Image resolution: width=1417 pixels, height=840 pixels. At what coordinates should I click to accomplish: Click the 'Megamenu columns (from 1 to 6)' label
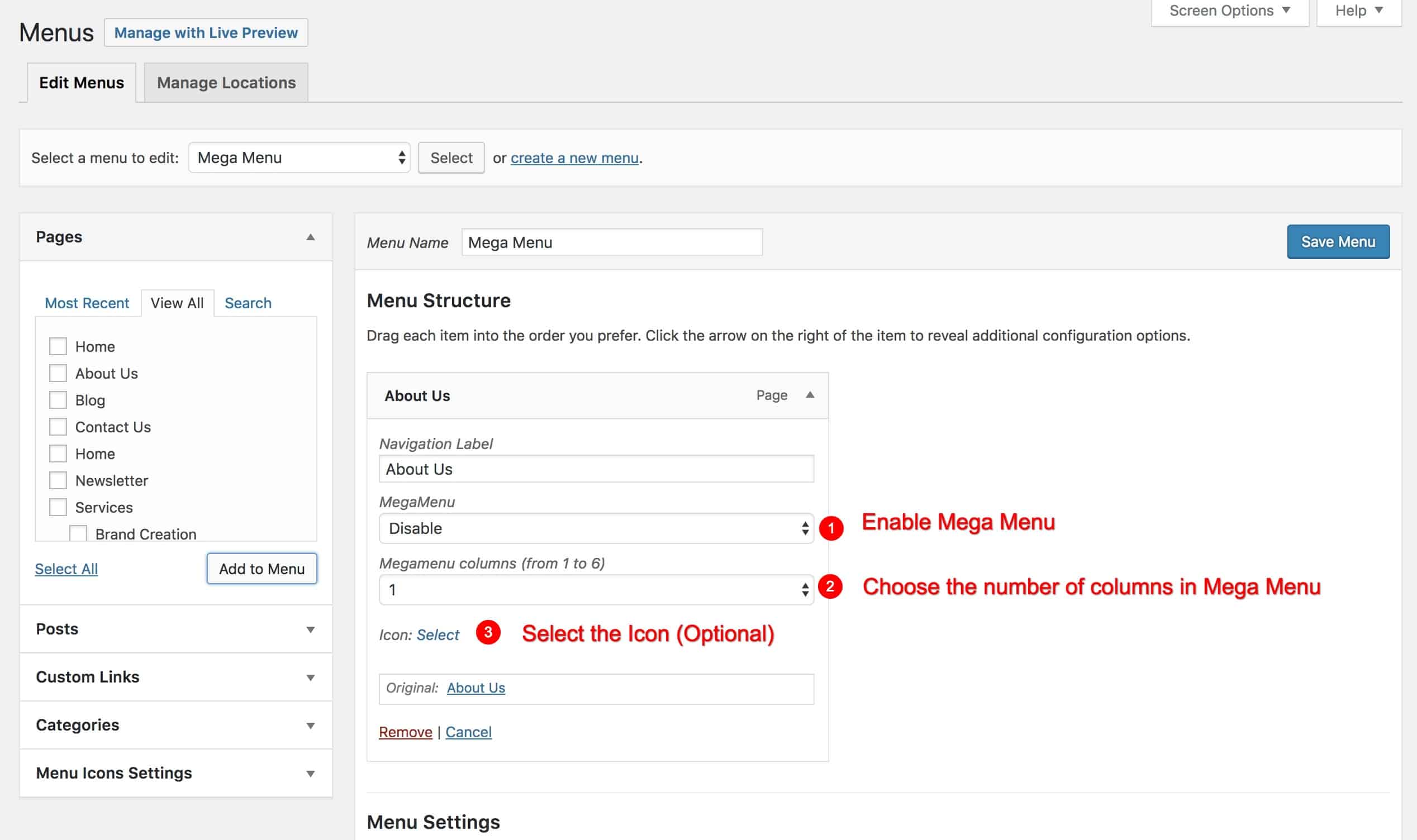click(x=492, y=563)
